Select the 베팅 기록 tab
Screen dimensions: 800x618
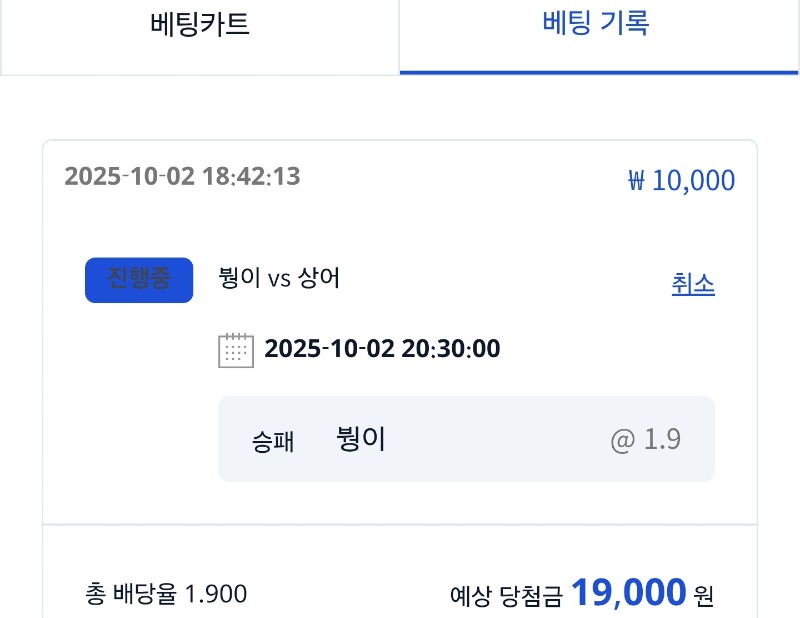pos(597,24)
